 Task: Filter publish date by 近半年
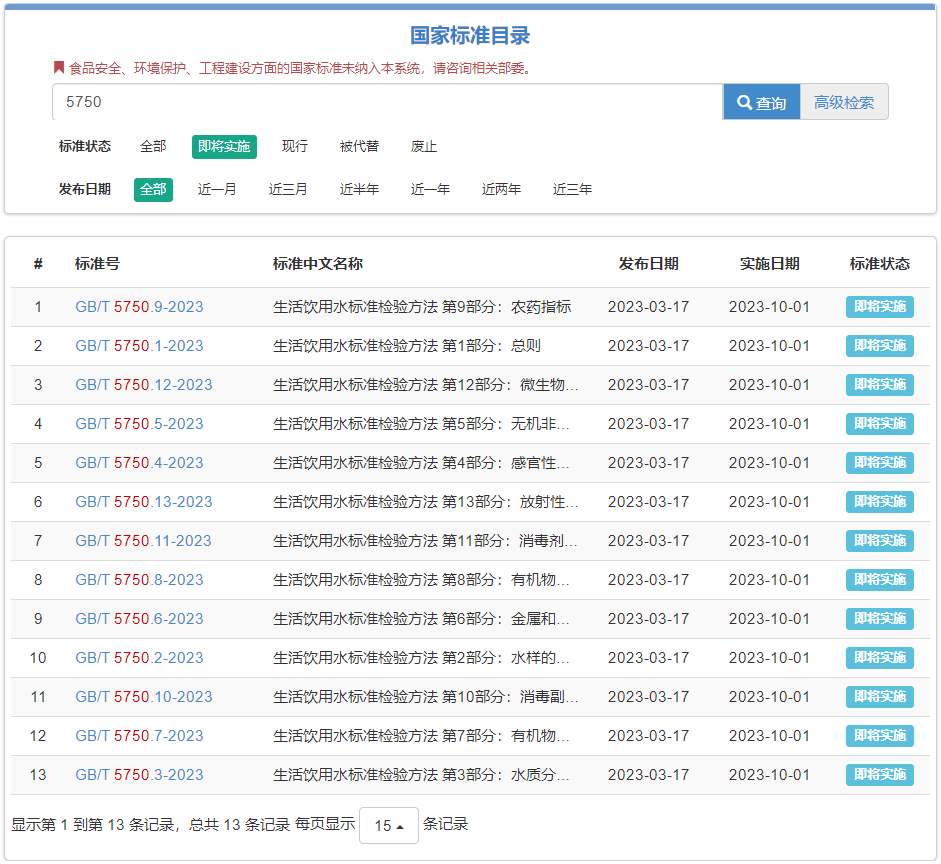click(x=359, y=189)
